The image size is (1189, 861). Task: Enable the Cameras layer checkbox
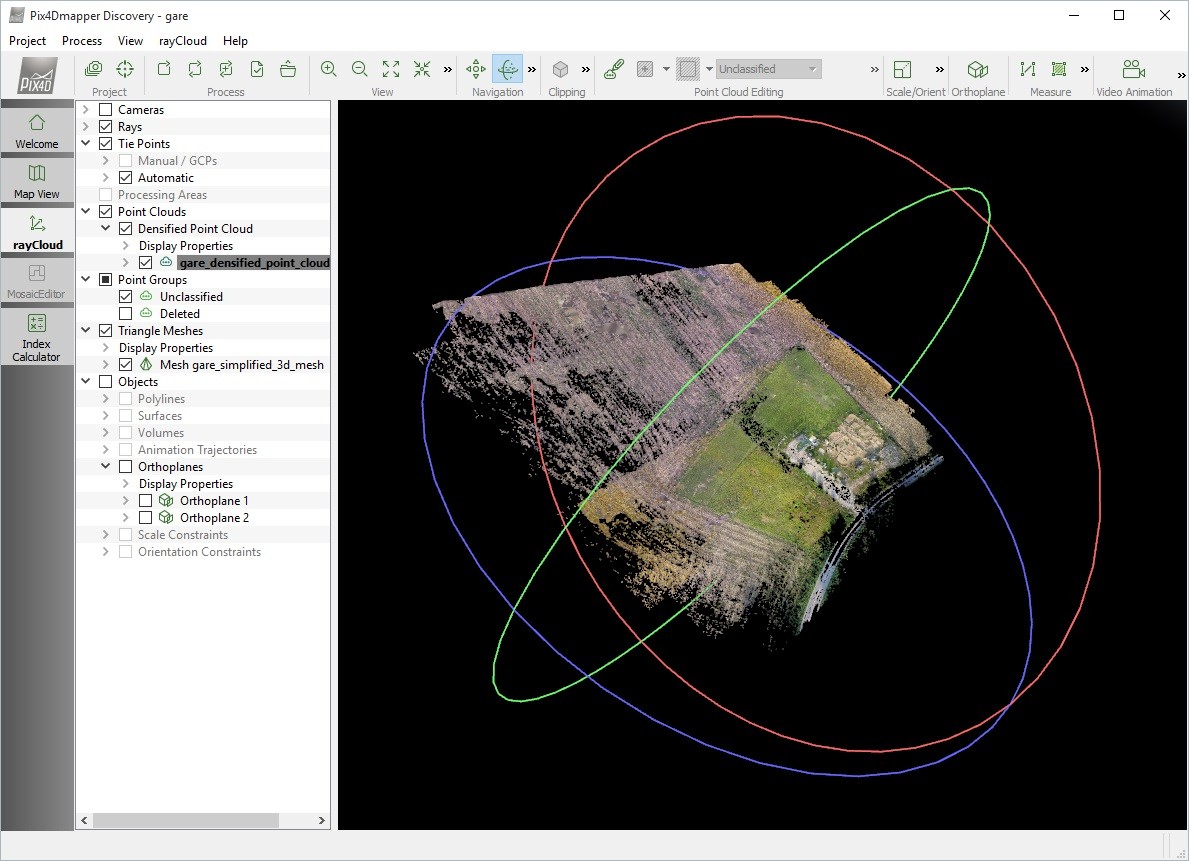tap(105, 110)
